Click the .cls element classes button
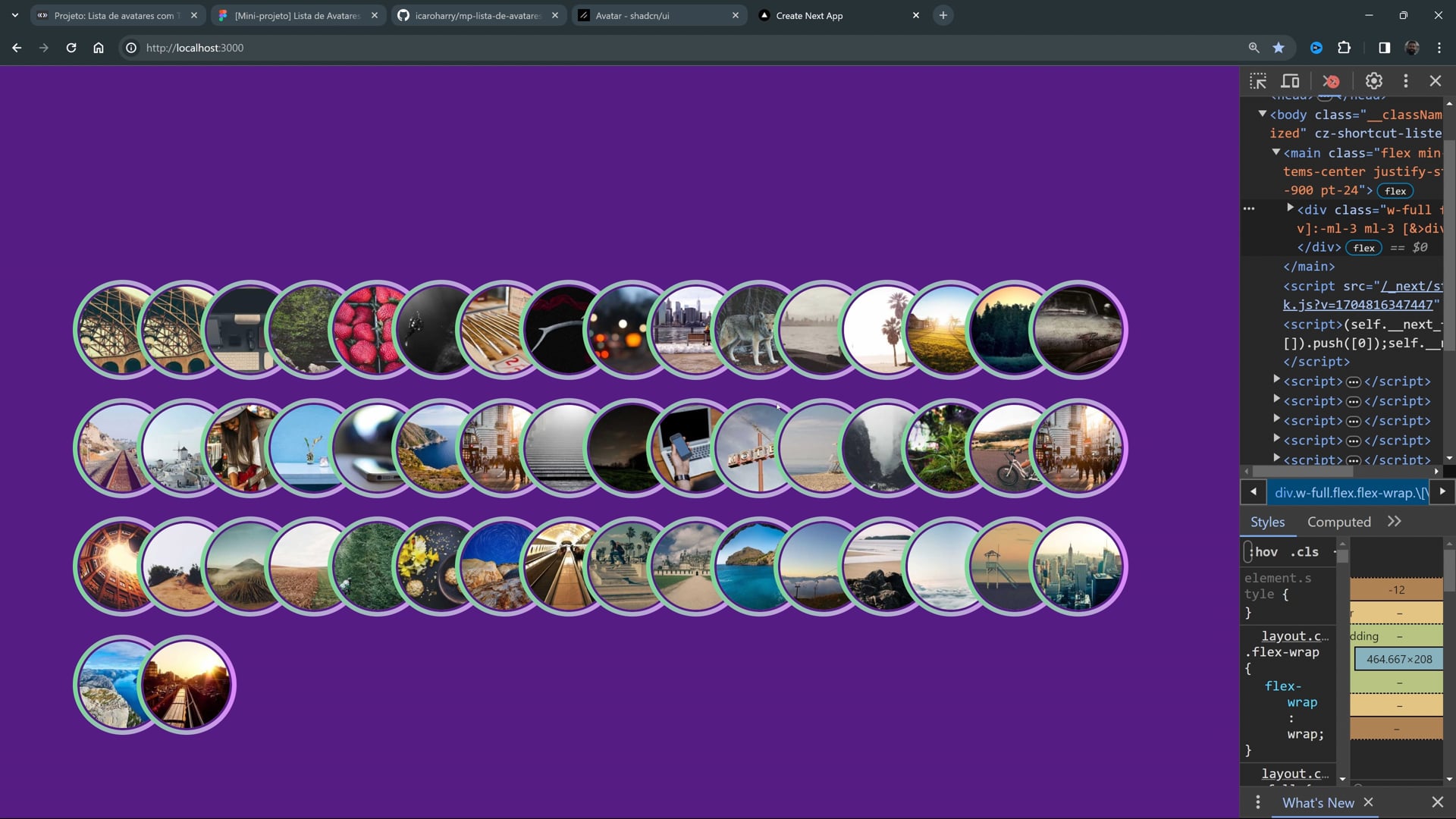 click(x=1304, y=552)
